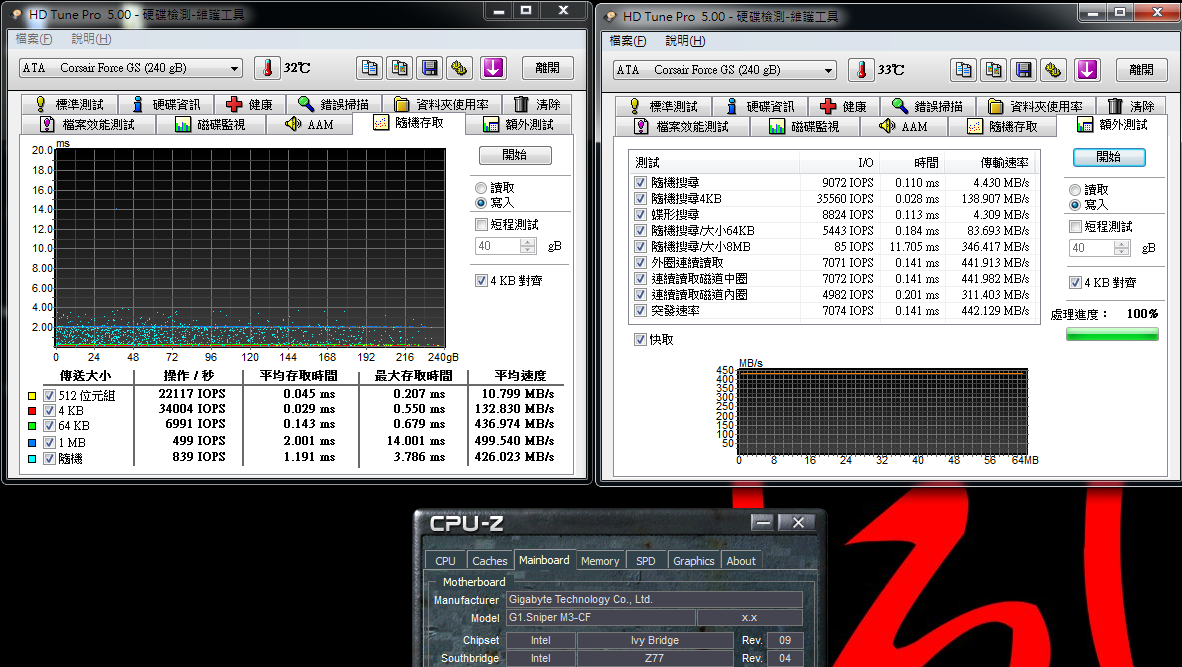The image size is (1182, 667).
Task: Click purple down-arrow icon in right HD Tune window
Action: click(x=1087, y=70)
